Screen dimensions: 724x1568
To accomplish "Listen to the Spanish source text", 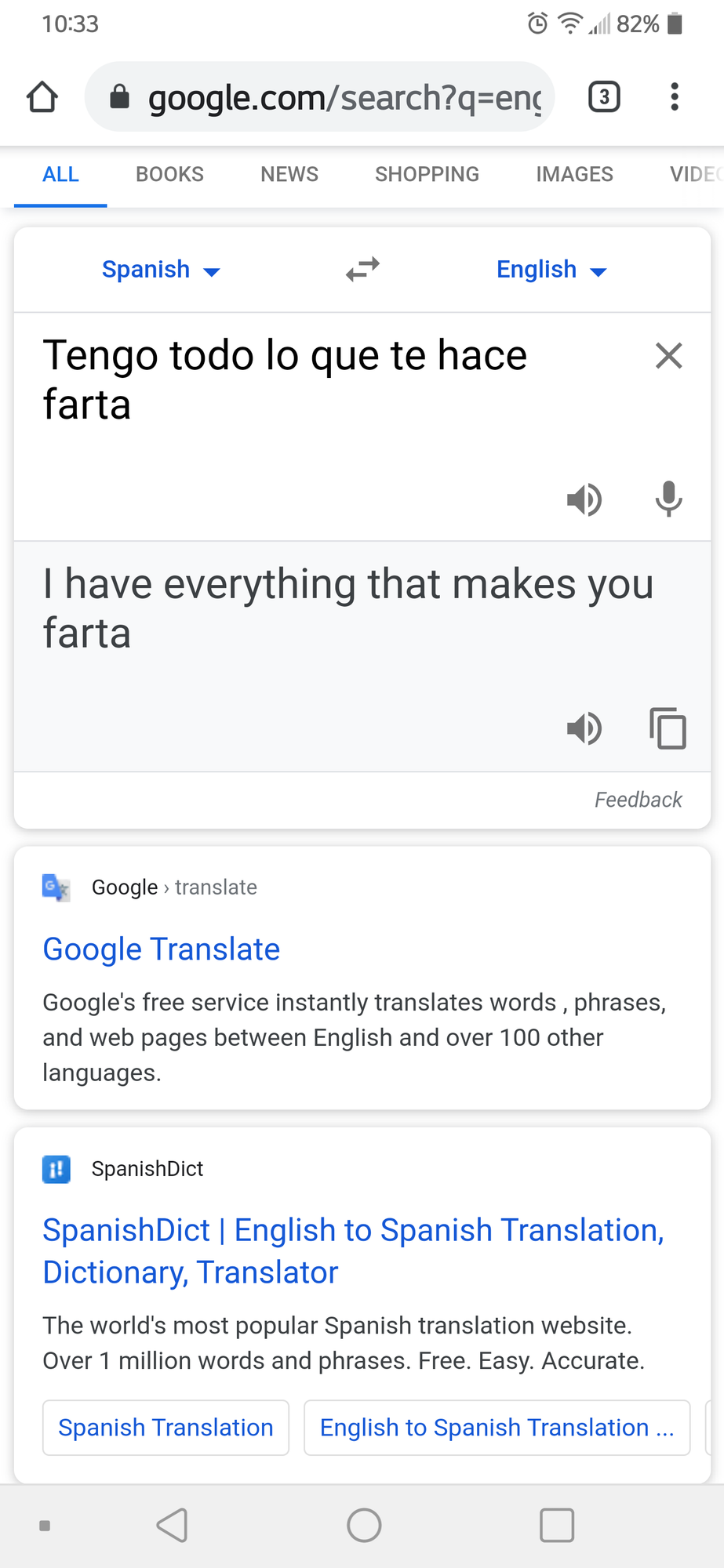I will [x=584, y=499].
